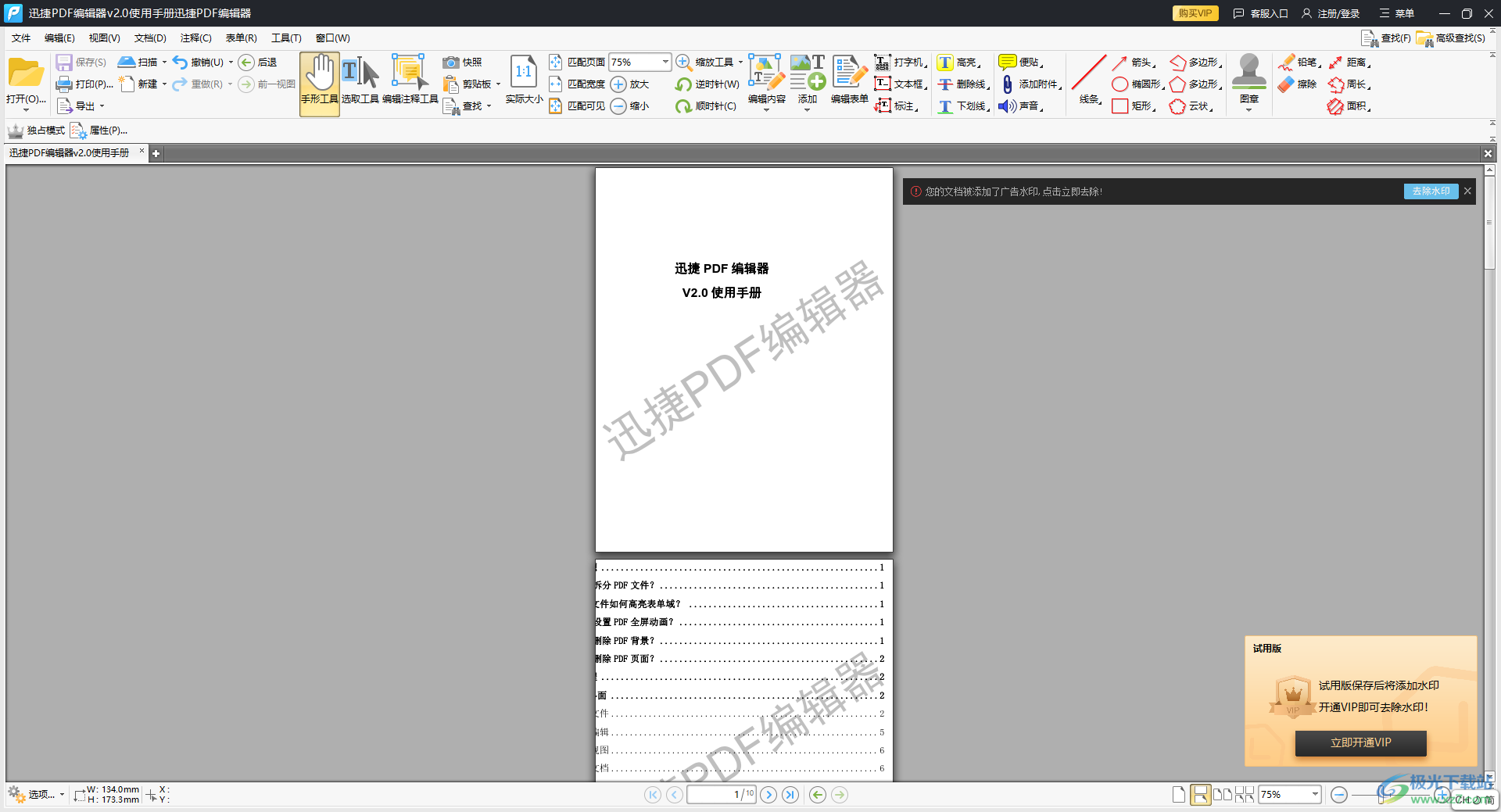Expand the Export (导出) dropdown arrow
Viewport: 1501px width, 812px height.
(102, 106)
